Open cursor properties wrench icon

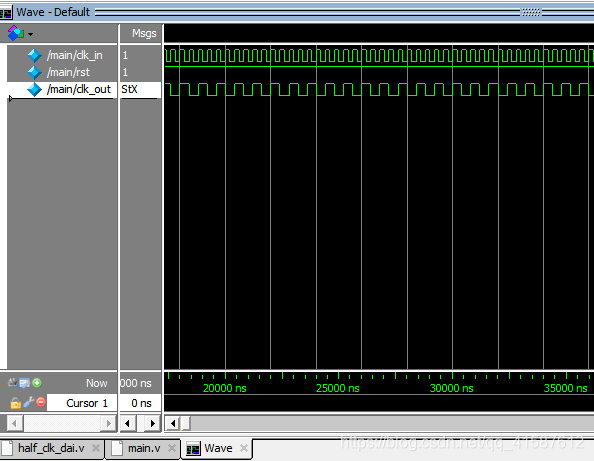click(28, 402)
